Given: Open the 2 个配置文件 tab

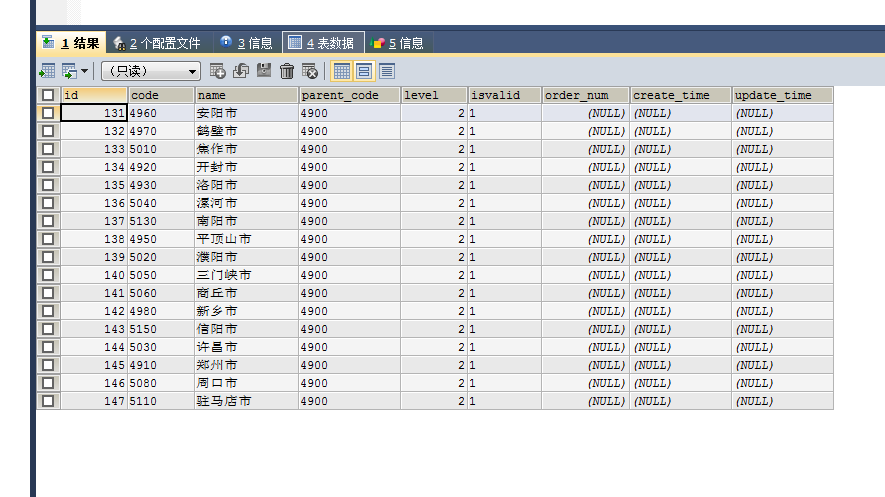Looking at the screenshot, I should [x=157, y=43].
